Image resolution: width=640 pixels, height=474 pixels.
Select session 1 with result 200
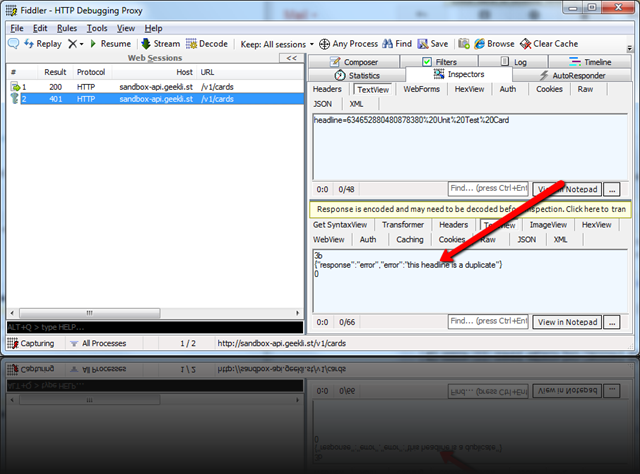(x=155, y=87)
